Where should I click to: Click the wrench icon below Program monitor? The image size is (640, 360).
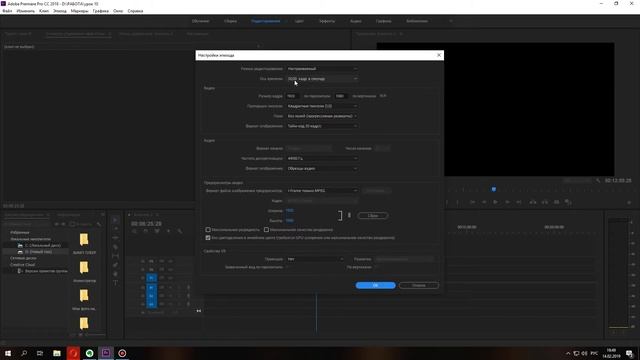point(598,180)
